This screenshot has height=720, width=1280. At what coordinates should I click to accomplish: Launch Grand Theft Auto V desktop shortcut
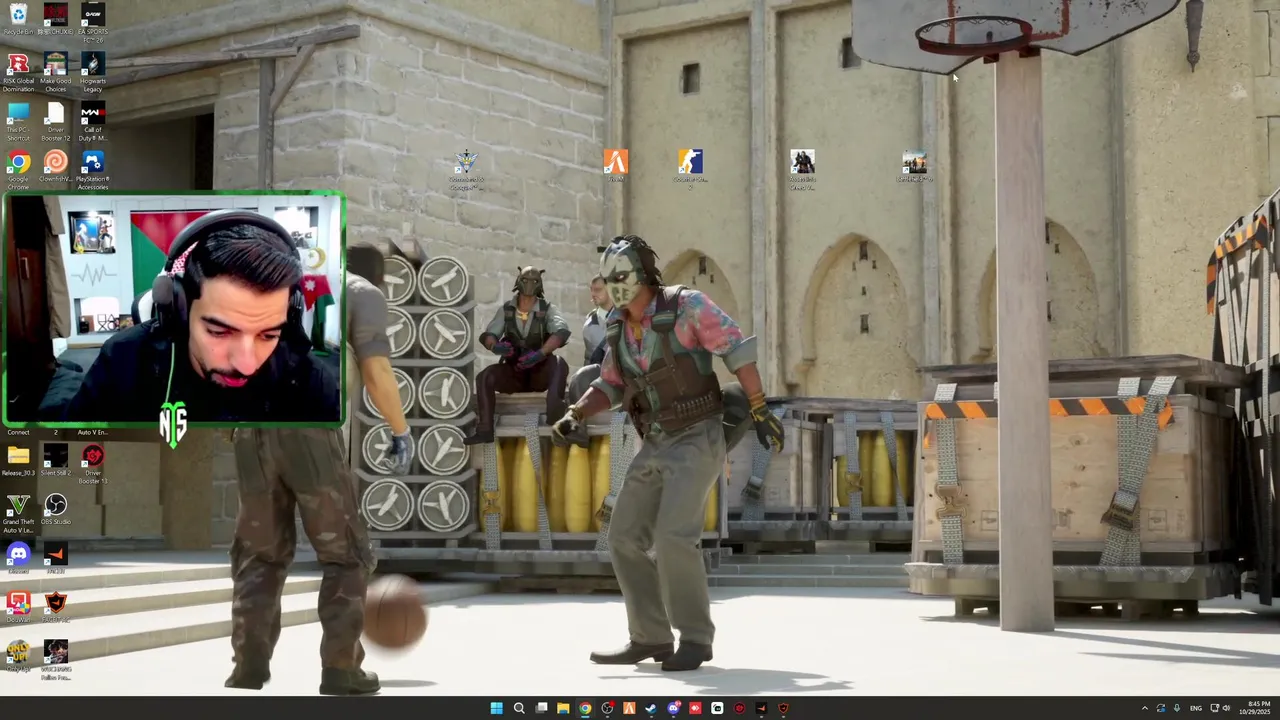point(18,512)
